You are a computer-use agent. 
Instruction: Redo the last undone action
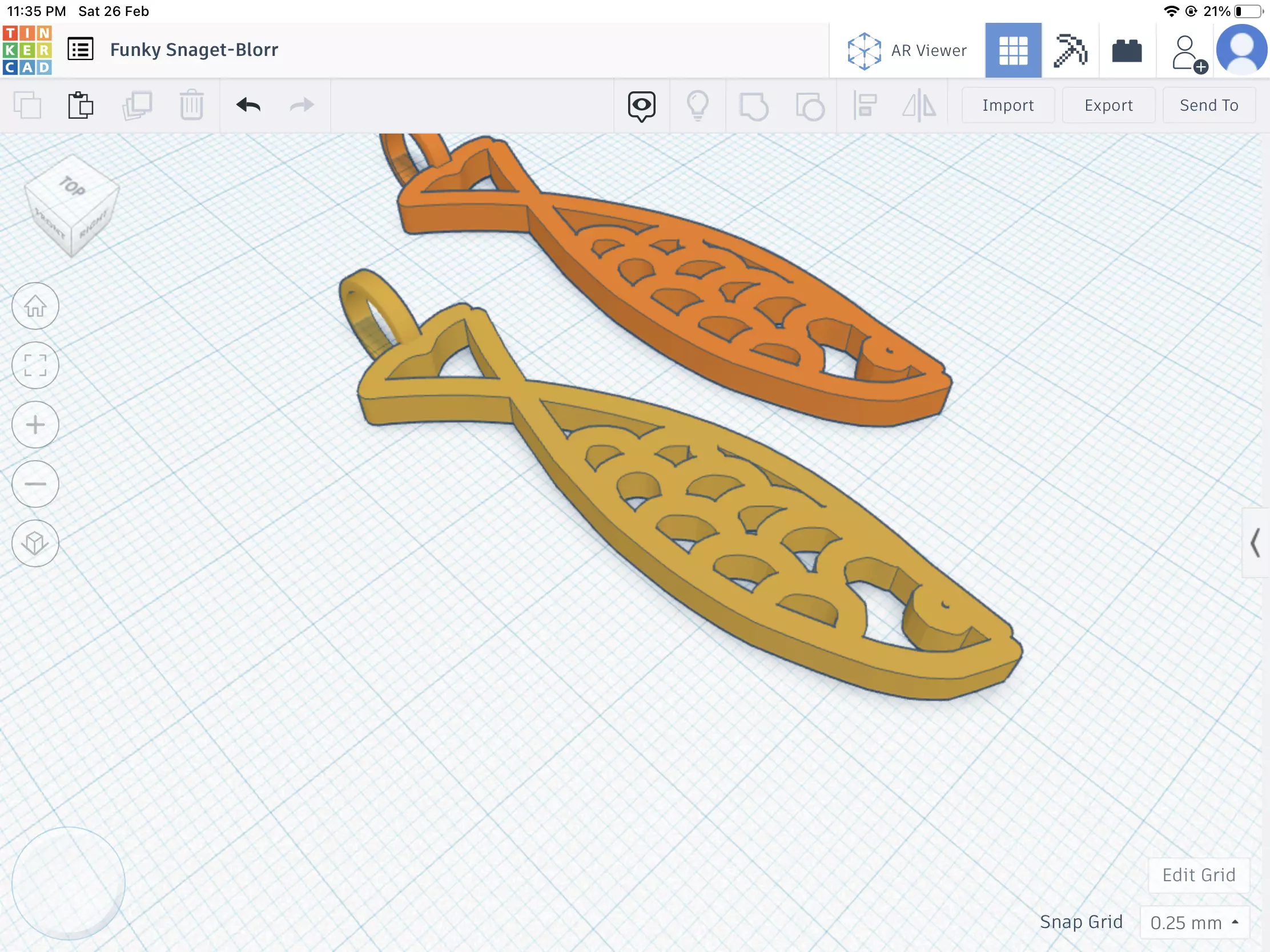(x=302, y=105)
